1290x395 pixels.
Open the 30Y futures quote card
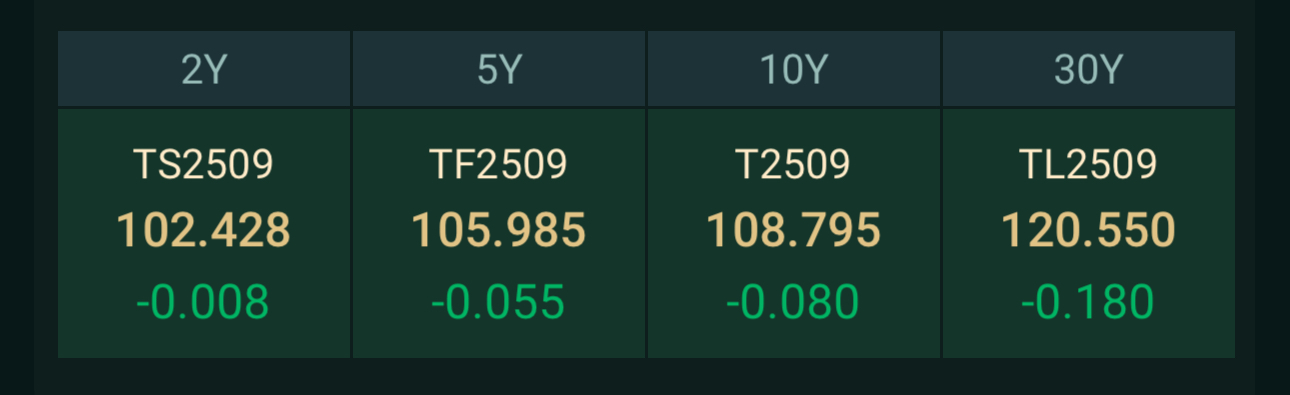pos(1089,233)
